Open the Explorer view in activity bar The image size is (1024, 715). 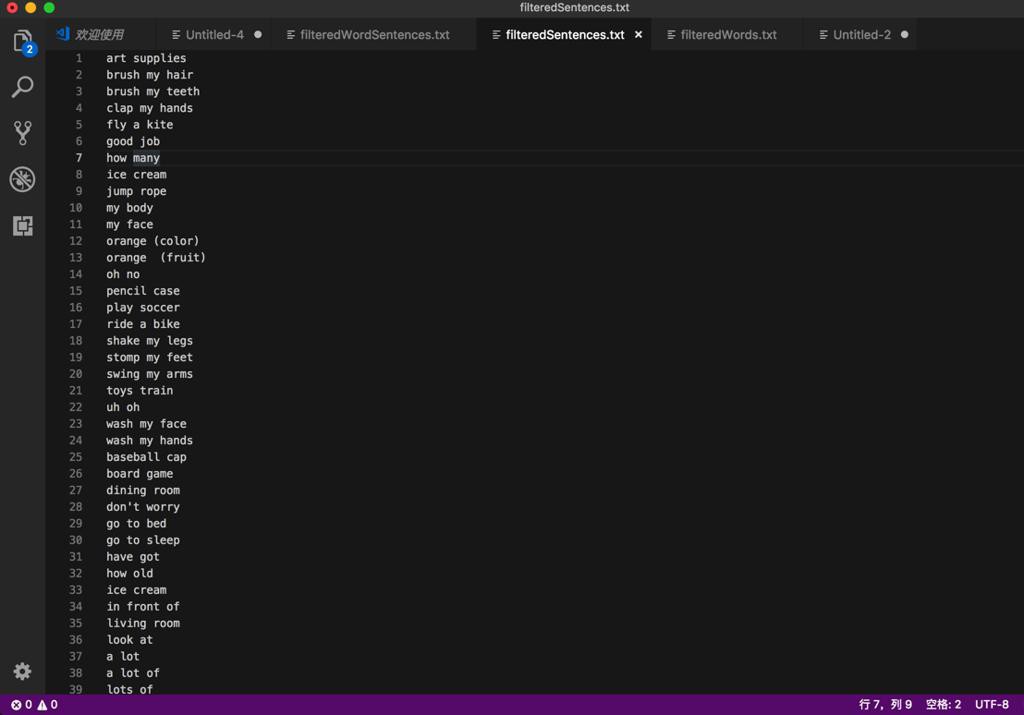23,42
